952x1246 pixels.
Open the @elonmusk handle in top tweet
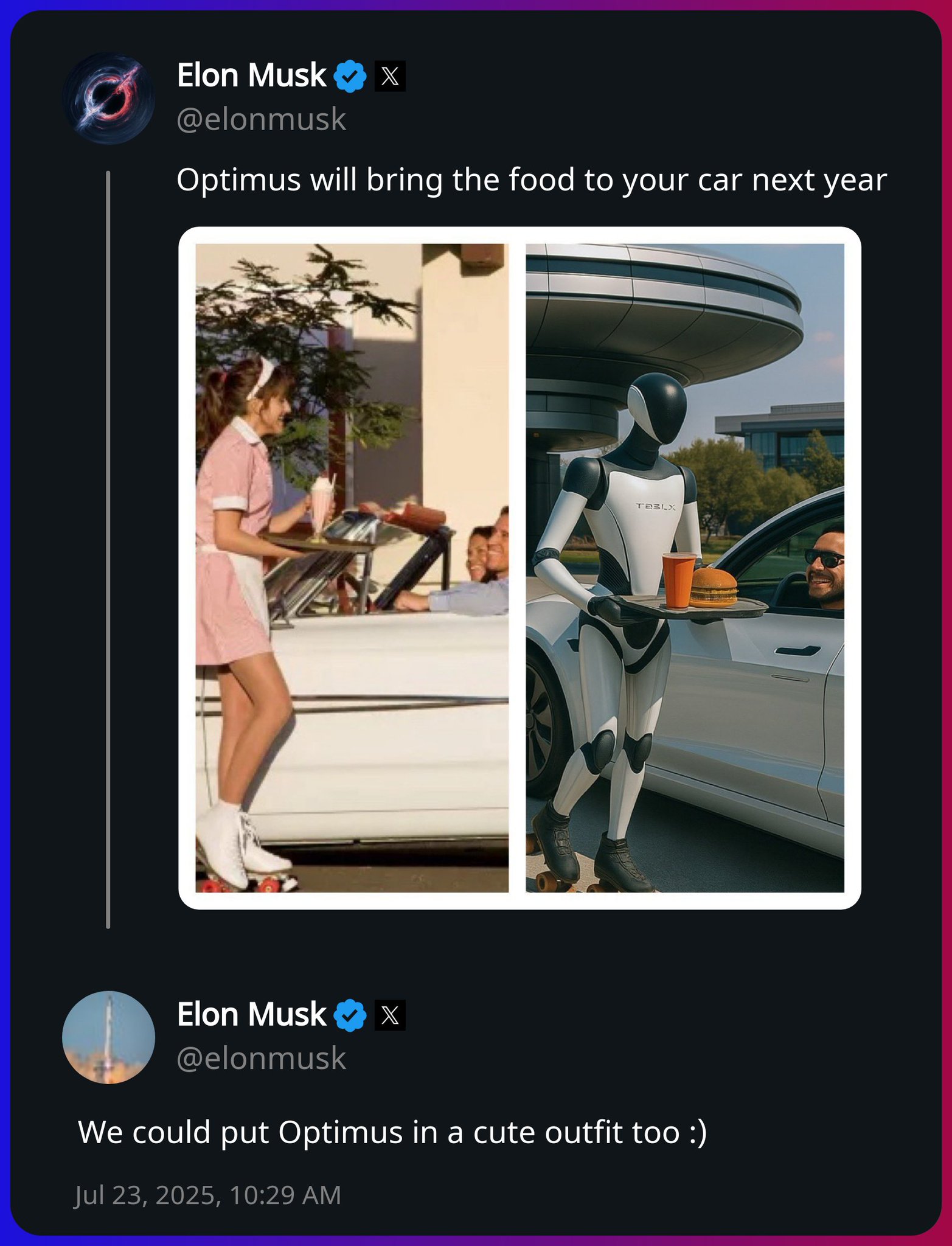262,119
